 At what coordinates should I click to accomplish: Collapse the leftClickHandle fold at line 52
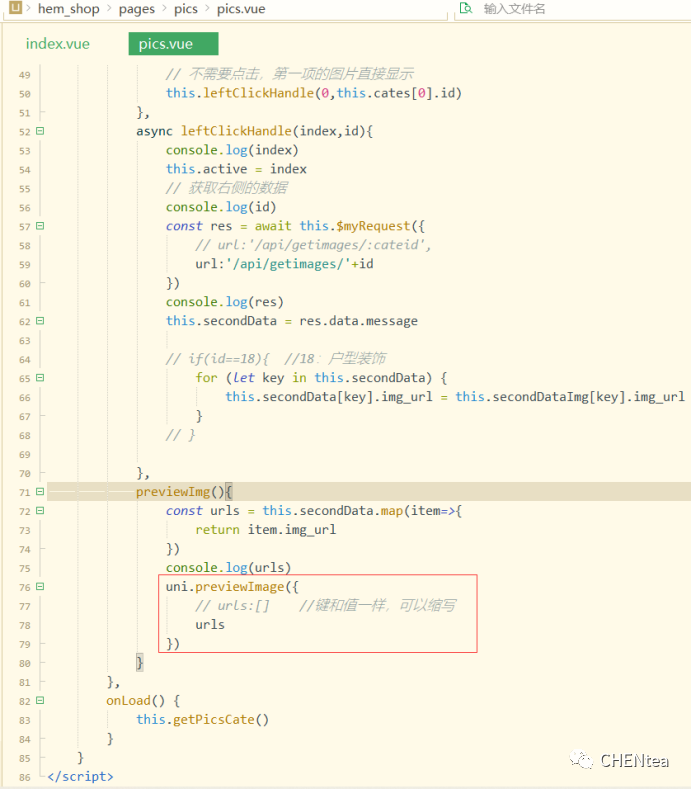[x=40, y=131]
